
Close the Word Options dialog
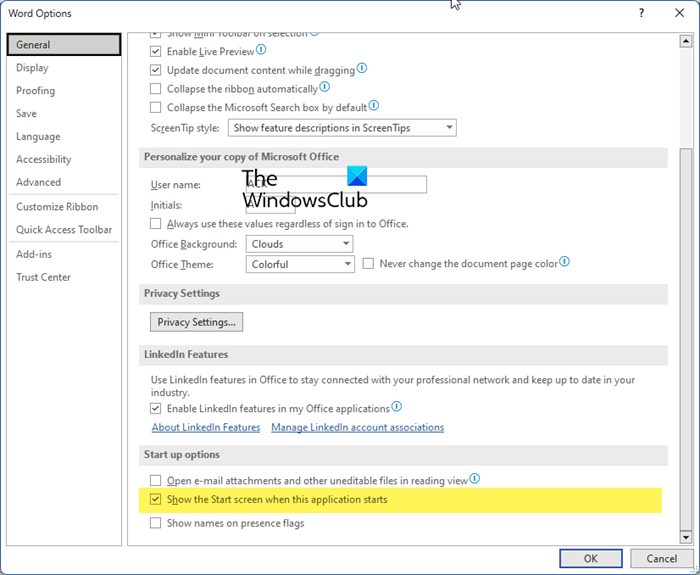pyautogui.click(x=679, y=13)
